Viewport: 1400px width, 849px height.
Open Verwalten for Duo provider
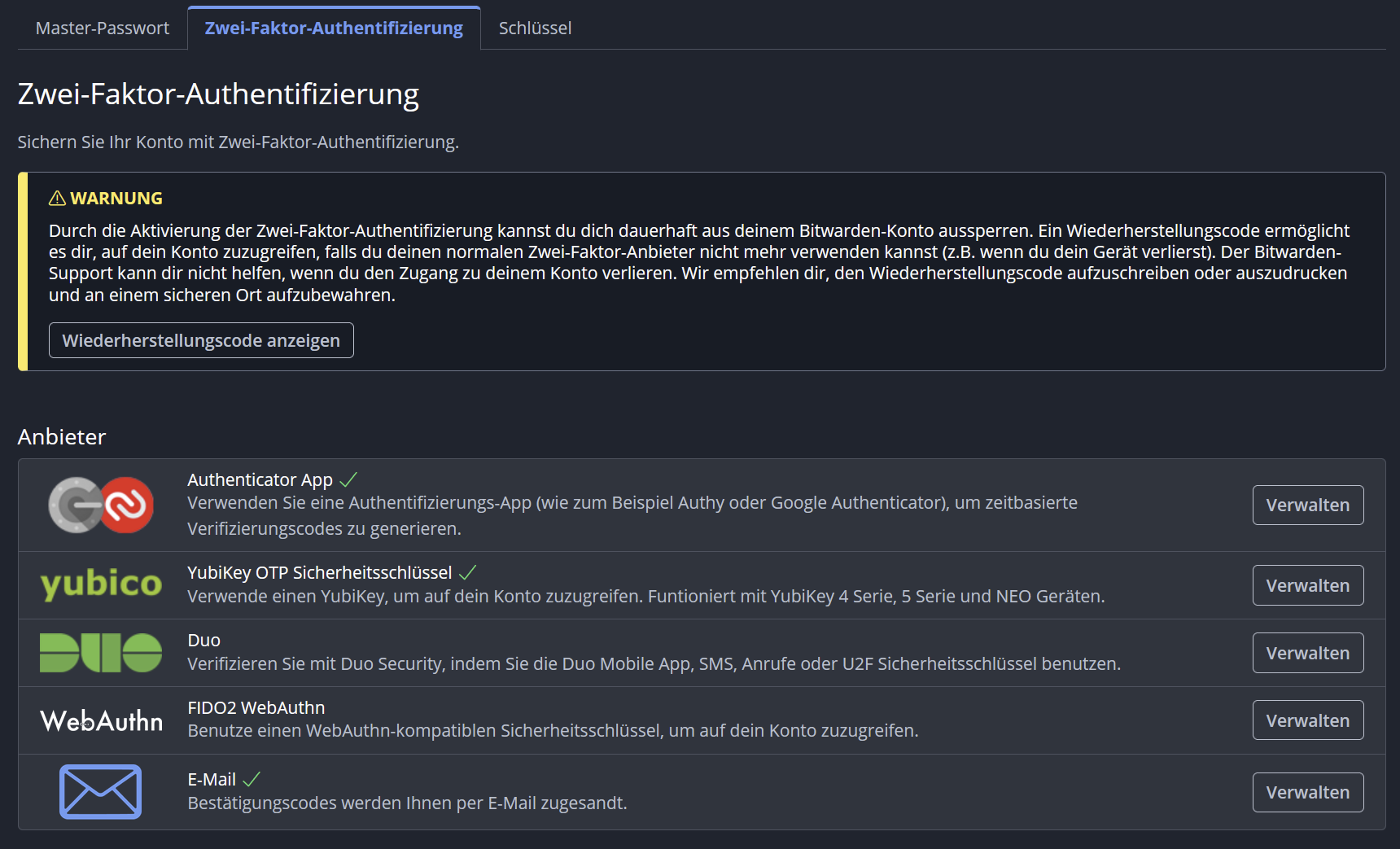coord(1307,653)
